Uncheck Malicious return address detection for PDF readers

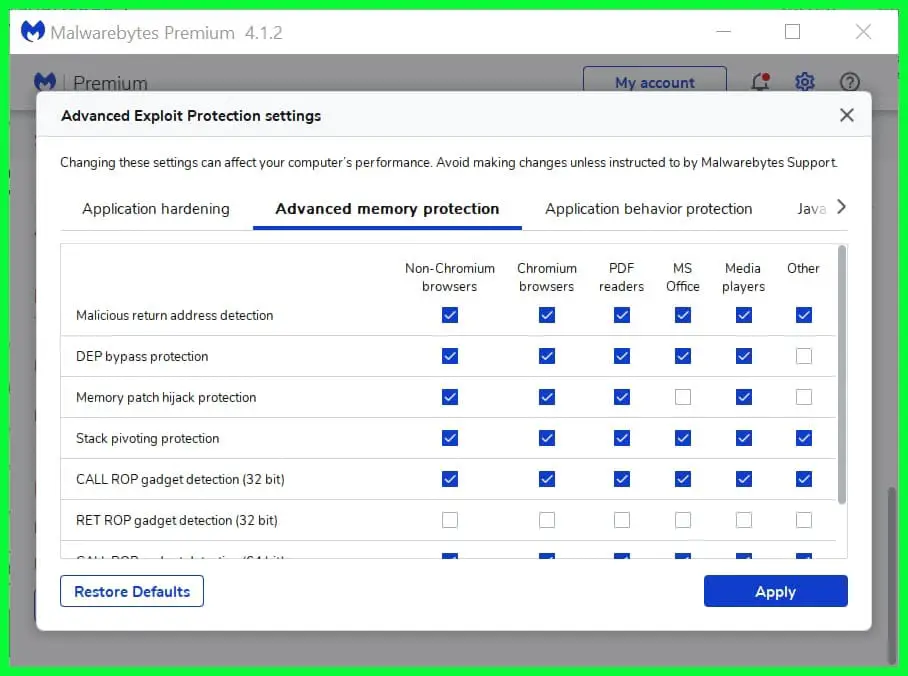(x=622, y=315)
